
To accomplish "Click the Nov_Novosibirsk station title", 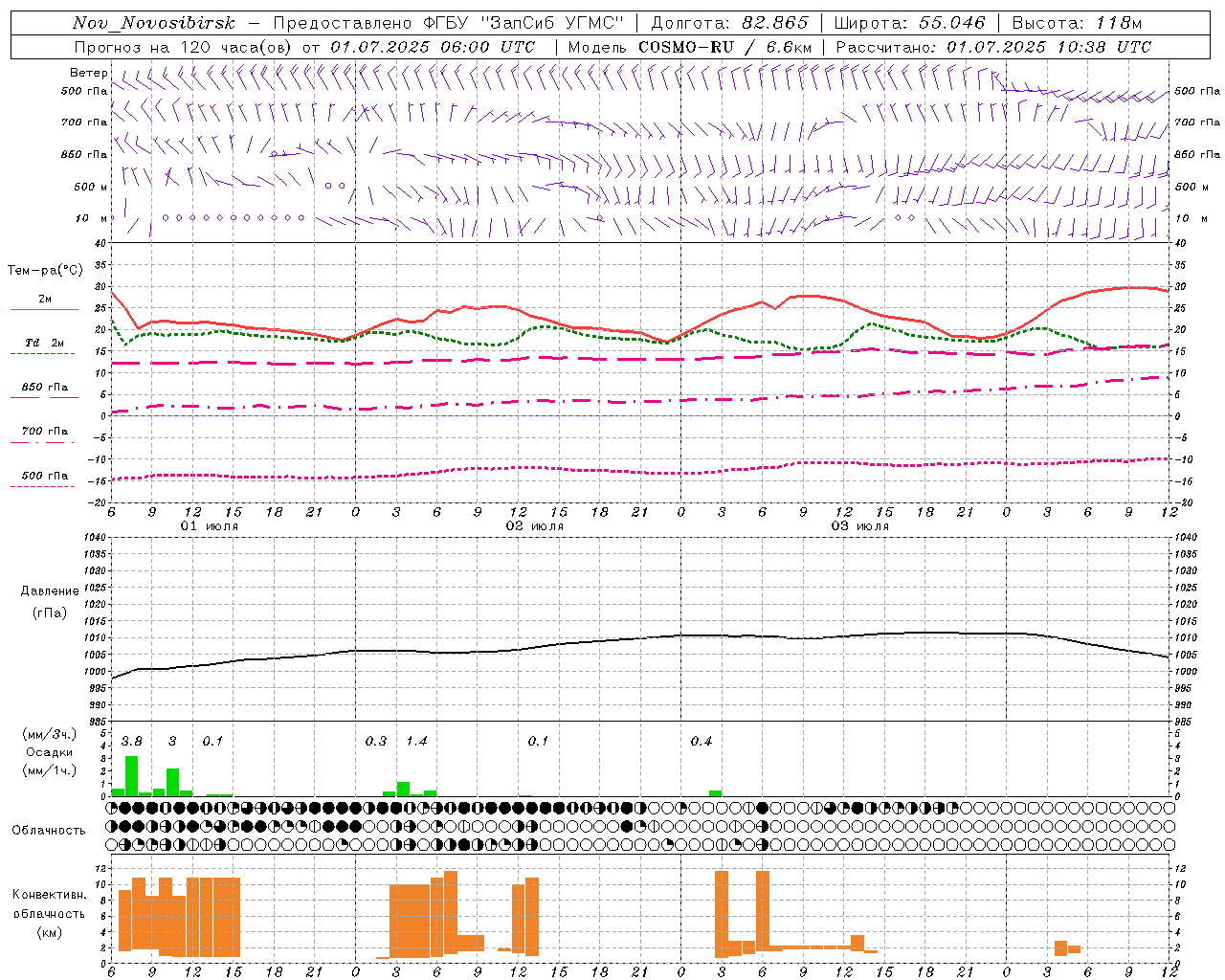I will [153, 23].
